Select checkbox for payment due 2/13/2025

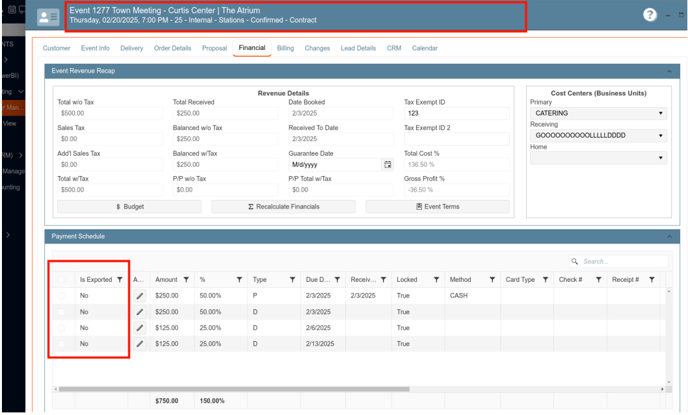tap(61, 344)
